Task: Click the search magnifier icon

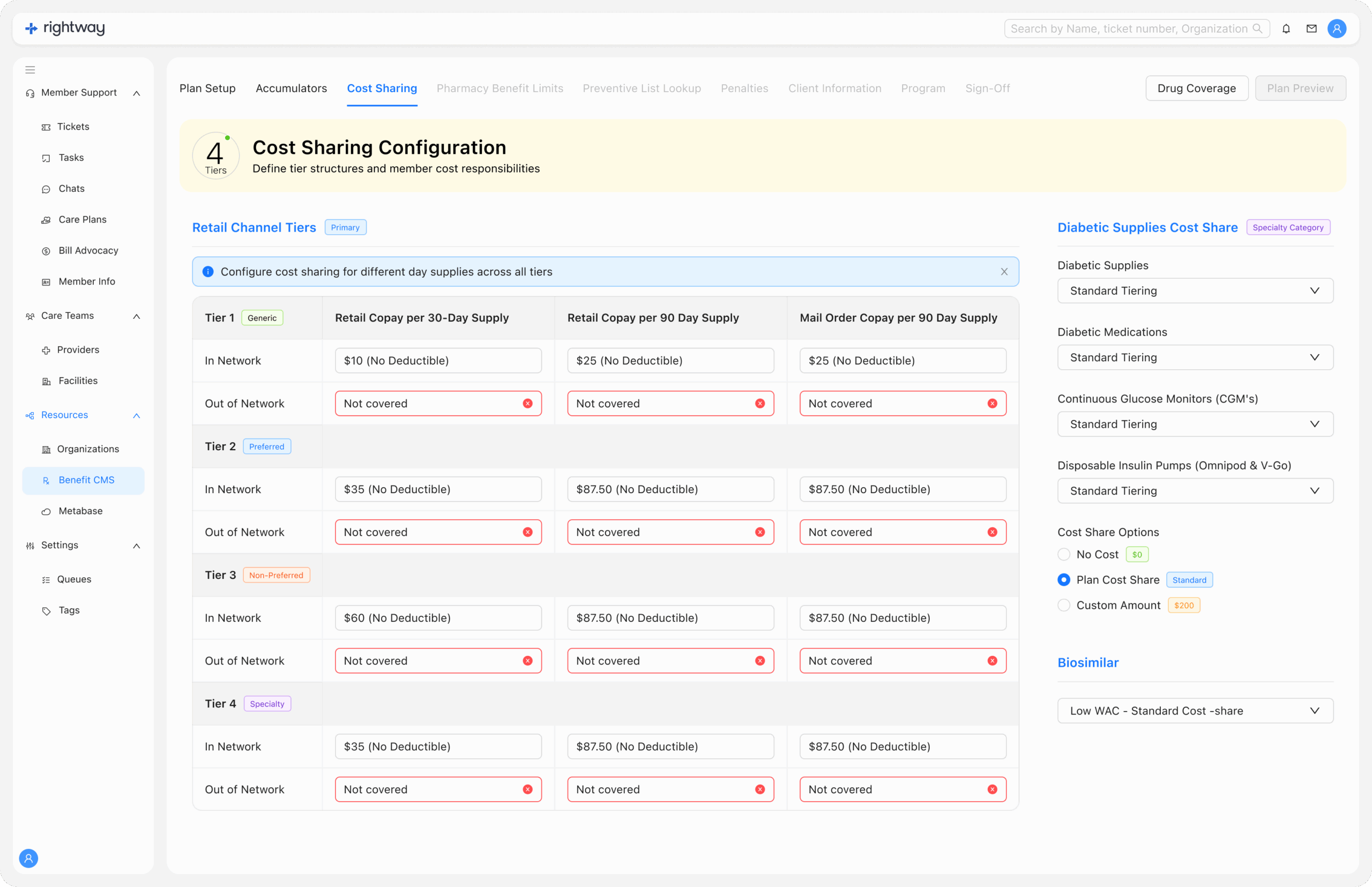Action: (x=1257, y=29)
